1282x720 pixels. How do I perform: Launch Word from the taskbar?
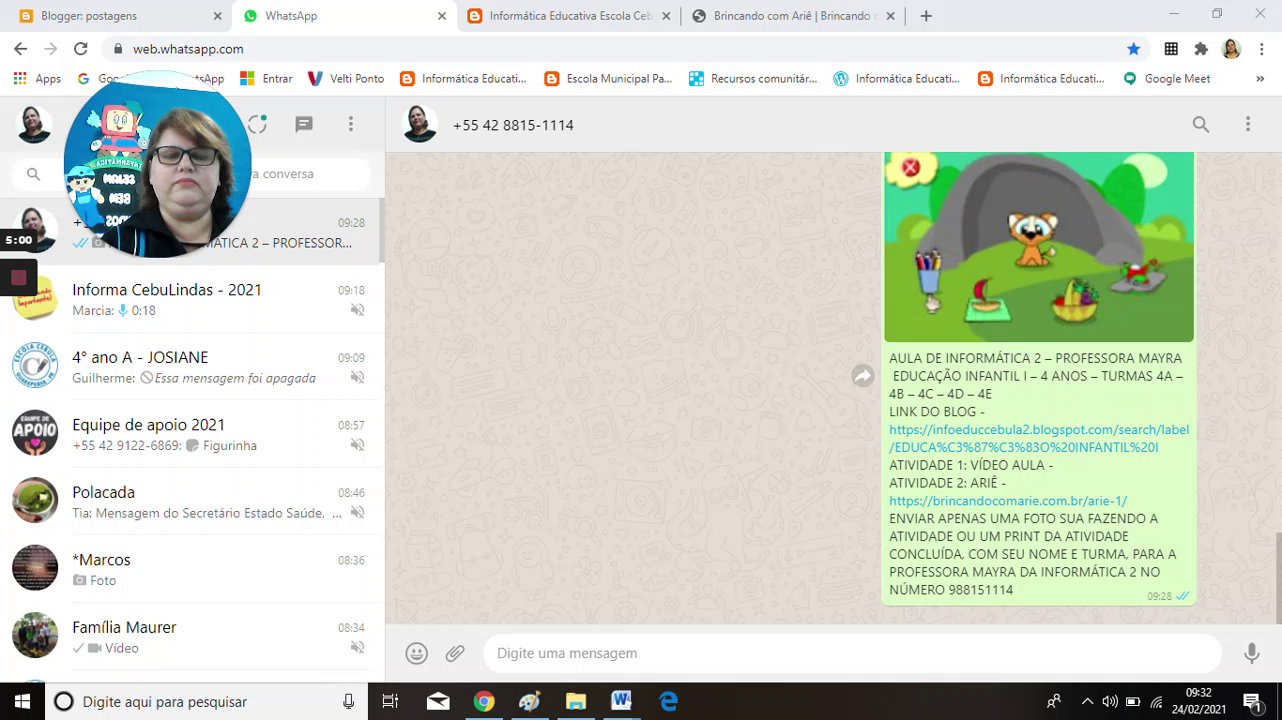(621, 701)
